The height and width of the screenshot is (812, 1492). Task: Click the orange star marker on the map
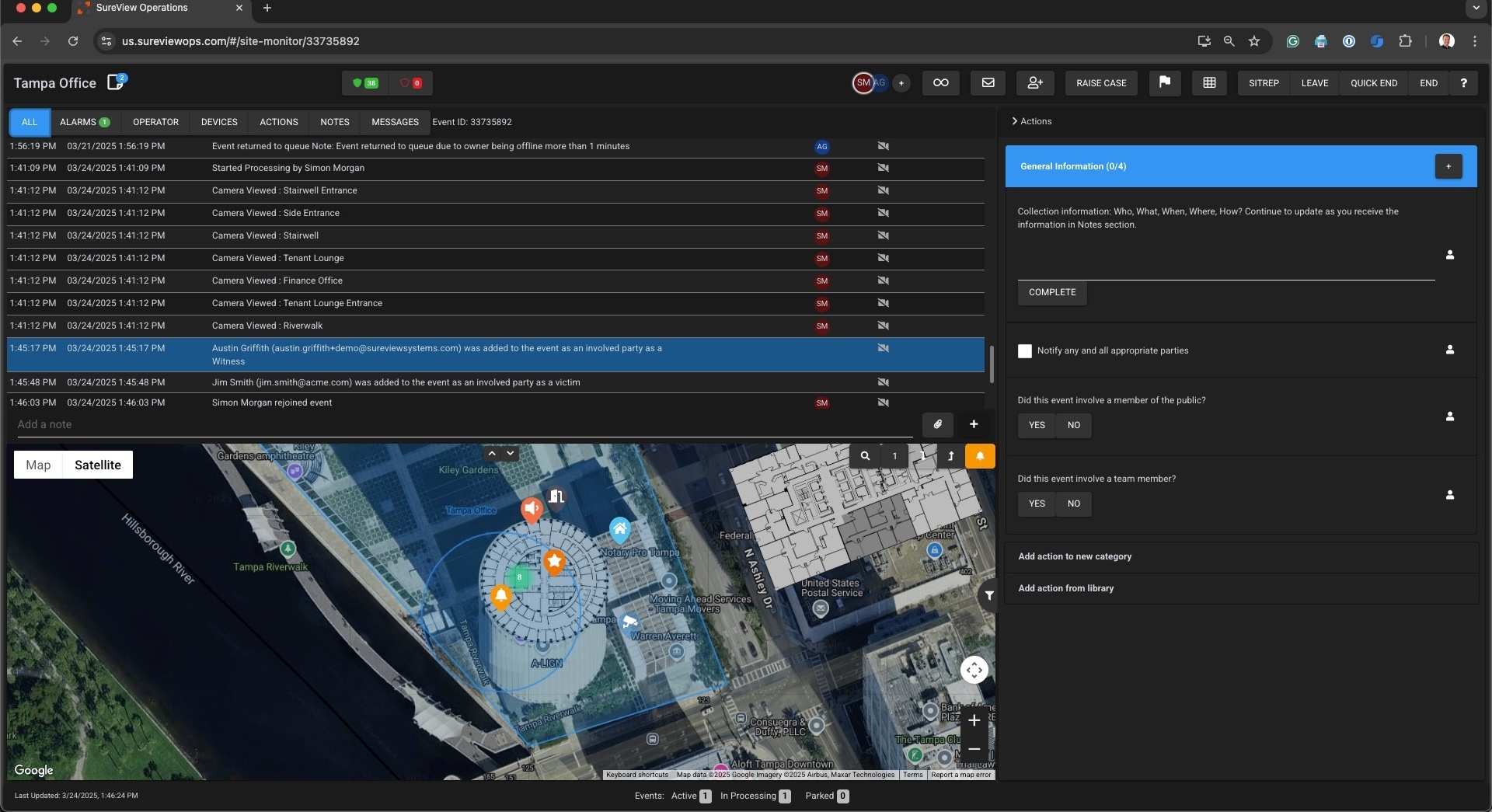(x=554, y=561)
